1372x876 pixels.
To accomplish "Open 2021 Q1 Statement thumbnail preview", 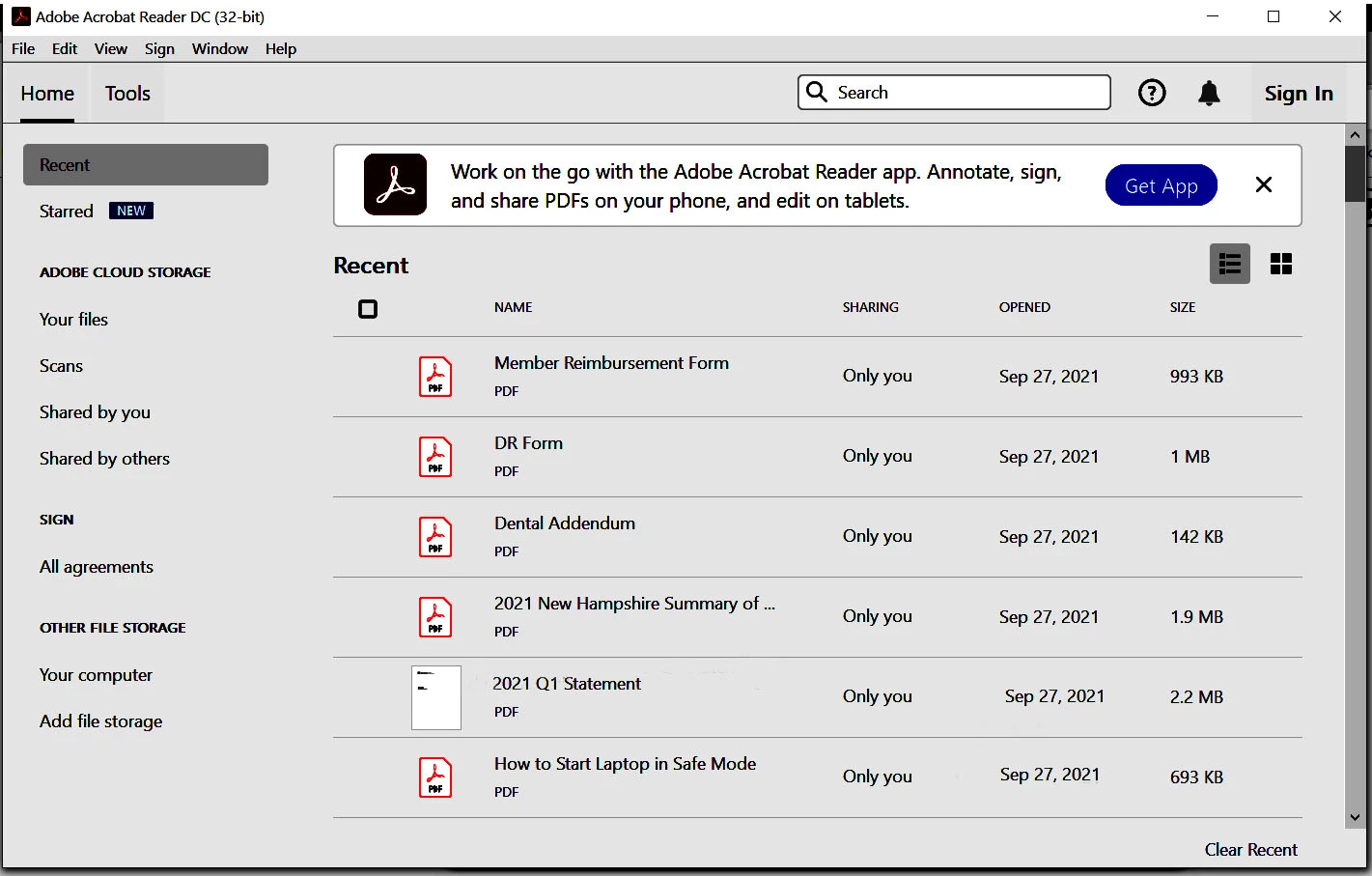I will pyautogui.click(x=436, y=697).
